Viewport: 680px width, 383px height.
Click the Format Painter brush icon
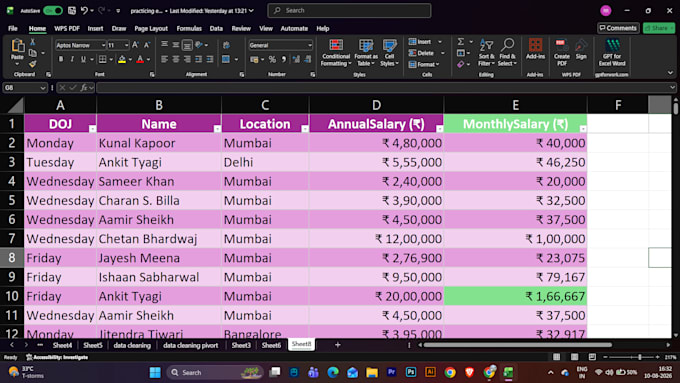point(33,64)
